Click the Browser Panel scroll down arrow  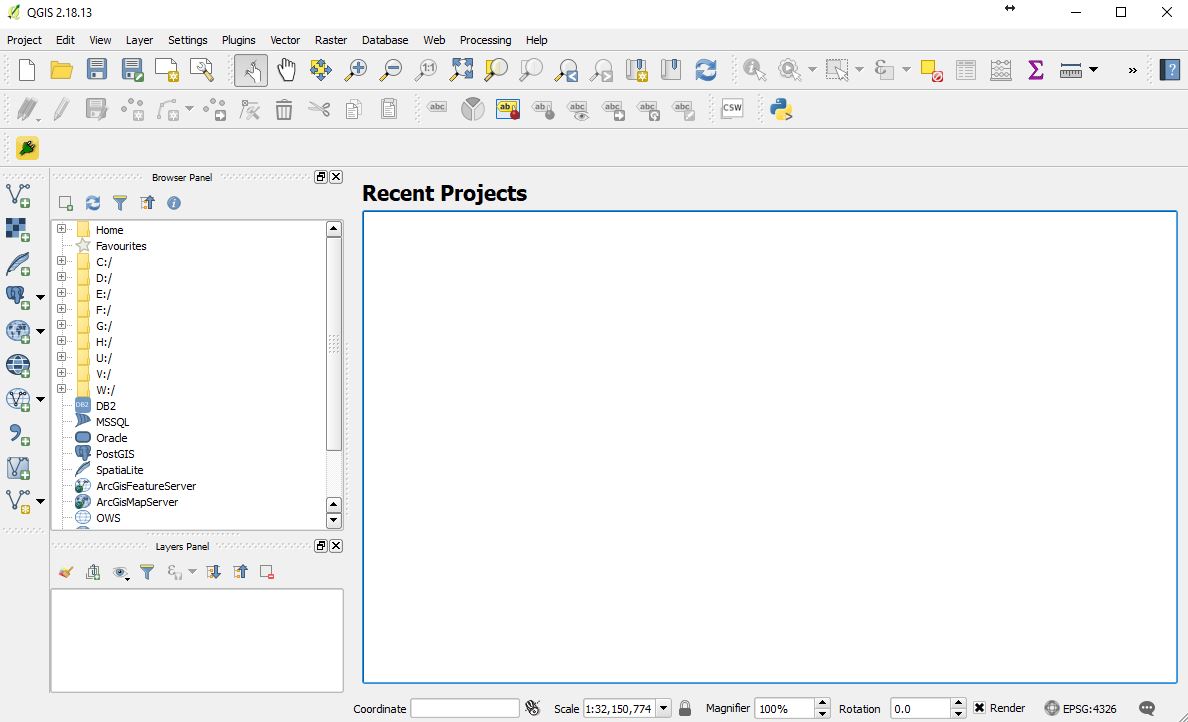[333, 520]
